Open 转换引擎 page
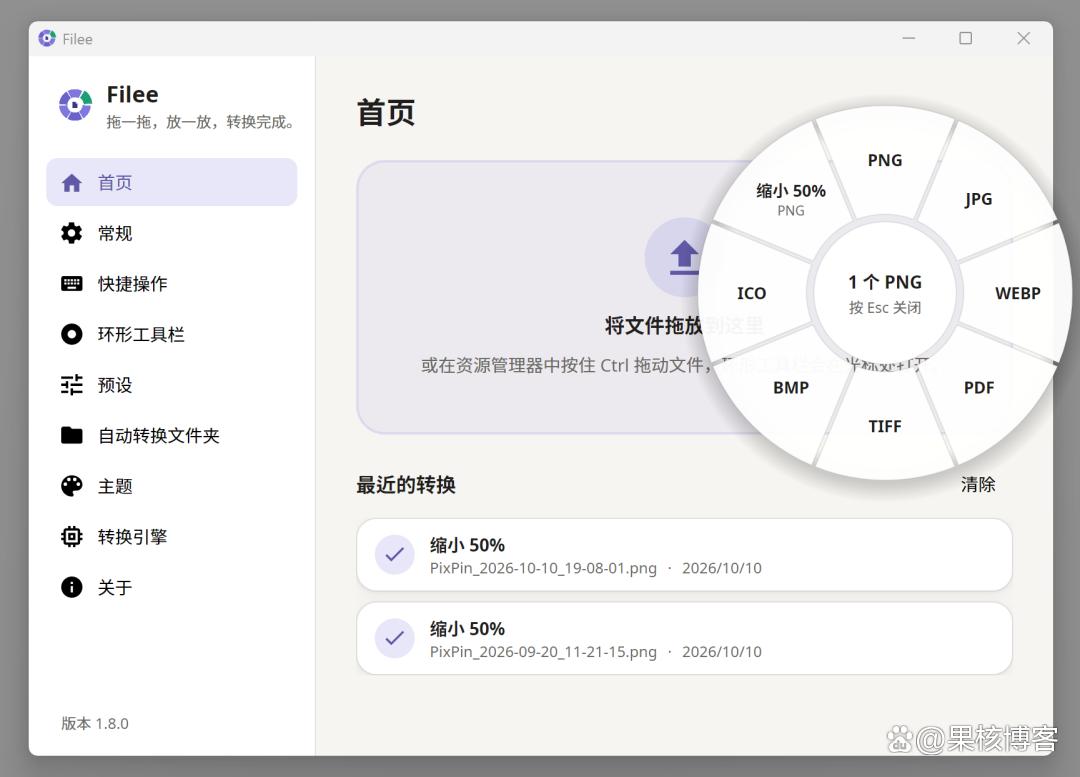The height and width of the screenshot is (777, 1080). pos(172,537)
